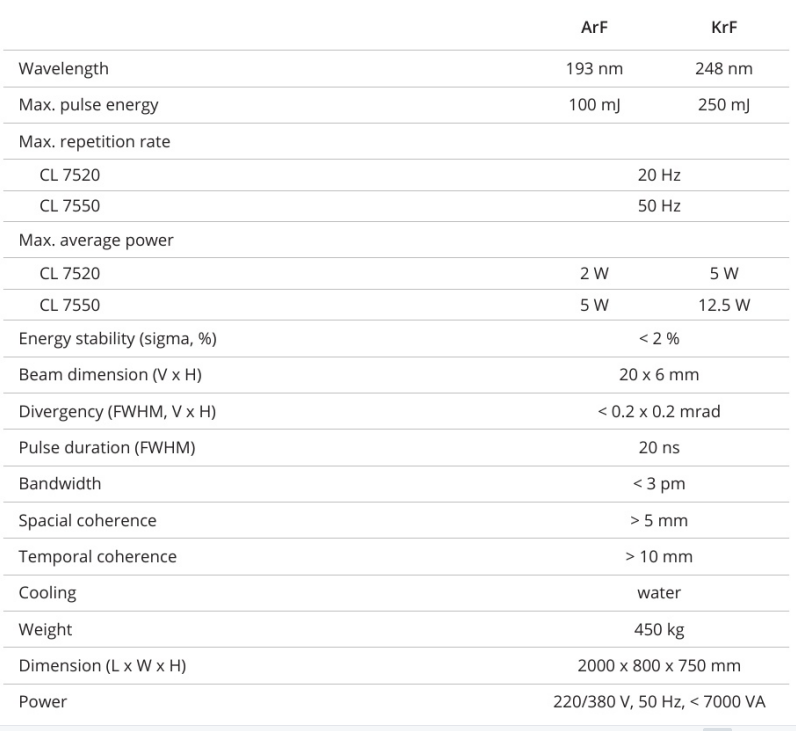The image size is (796, 731).
Task: Click the Max. repetition rate heading
Action: coord(95,141)
